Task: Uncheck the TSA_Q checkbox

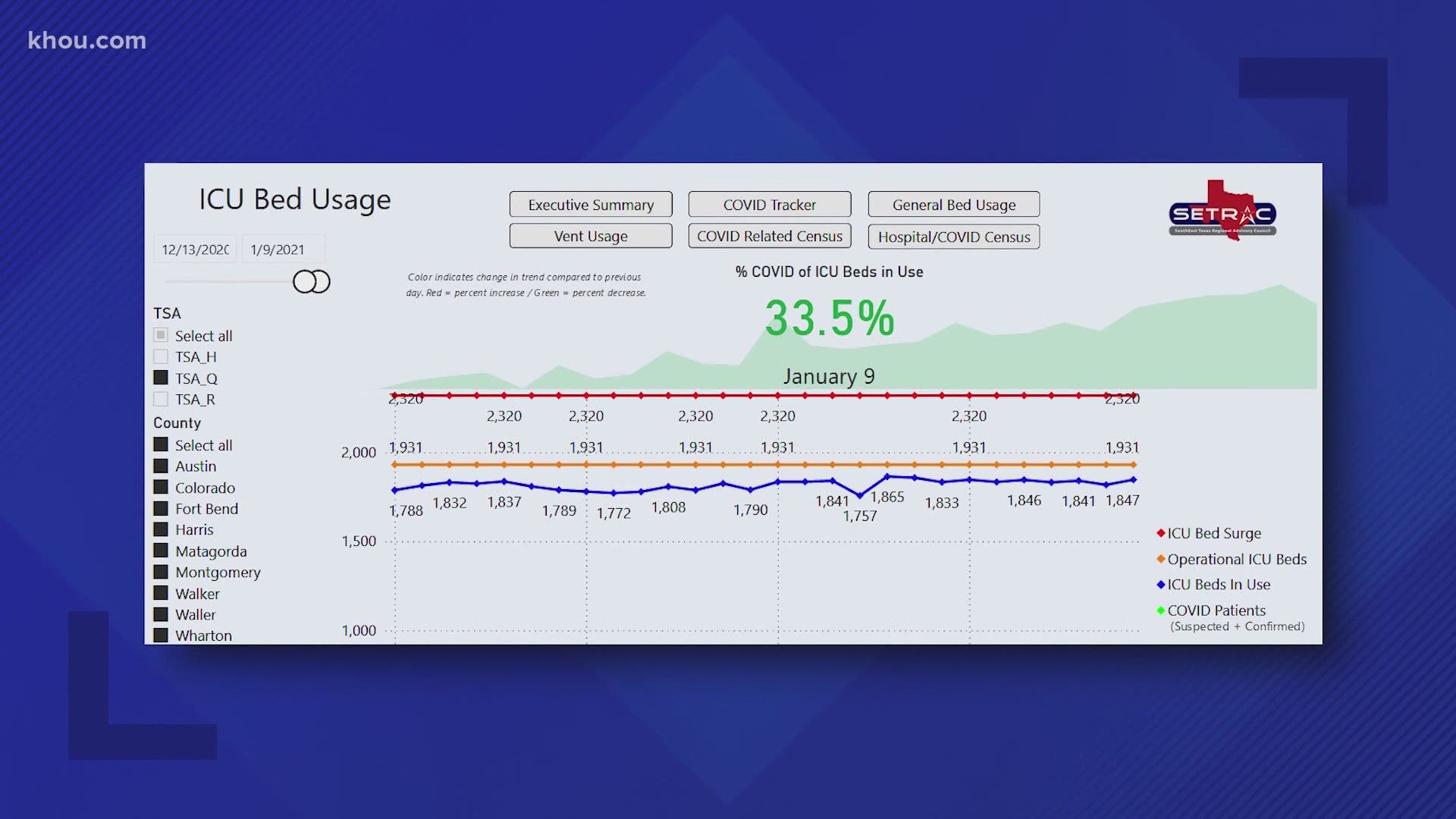Action: tap(161, 378)
